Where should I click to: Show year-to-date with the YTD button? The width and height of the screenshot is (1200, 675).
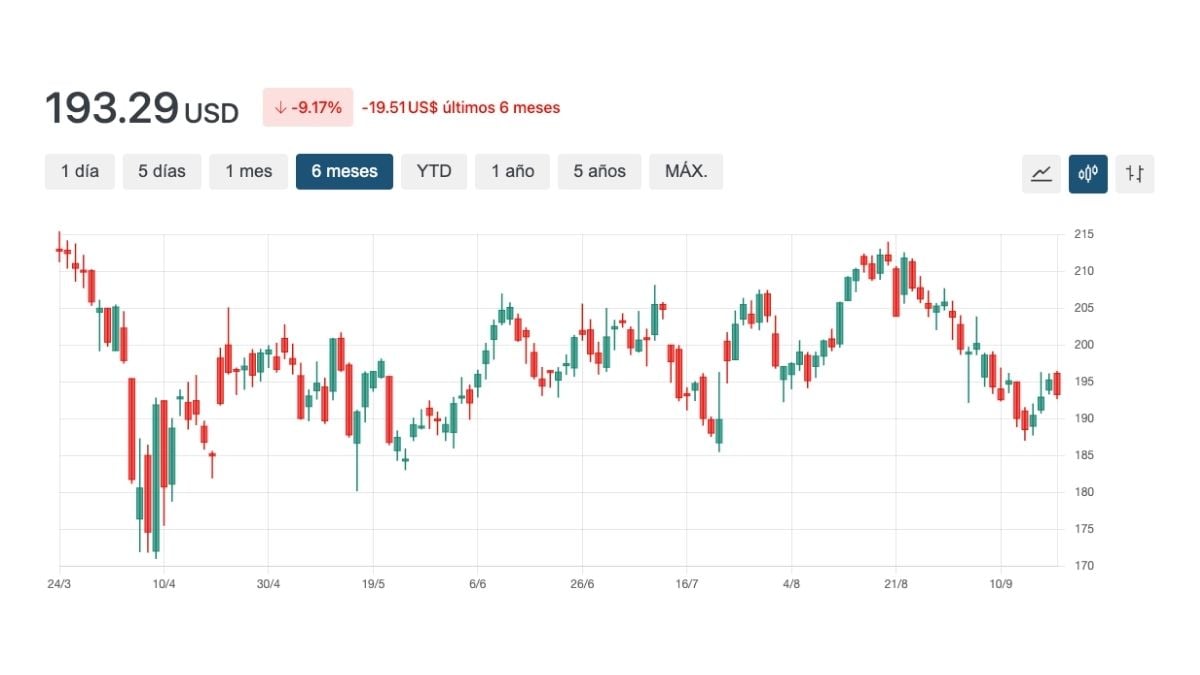(434, 171)
